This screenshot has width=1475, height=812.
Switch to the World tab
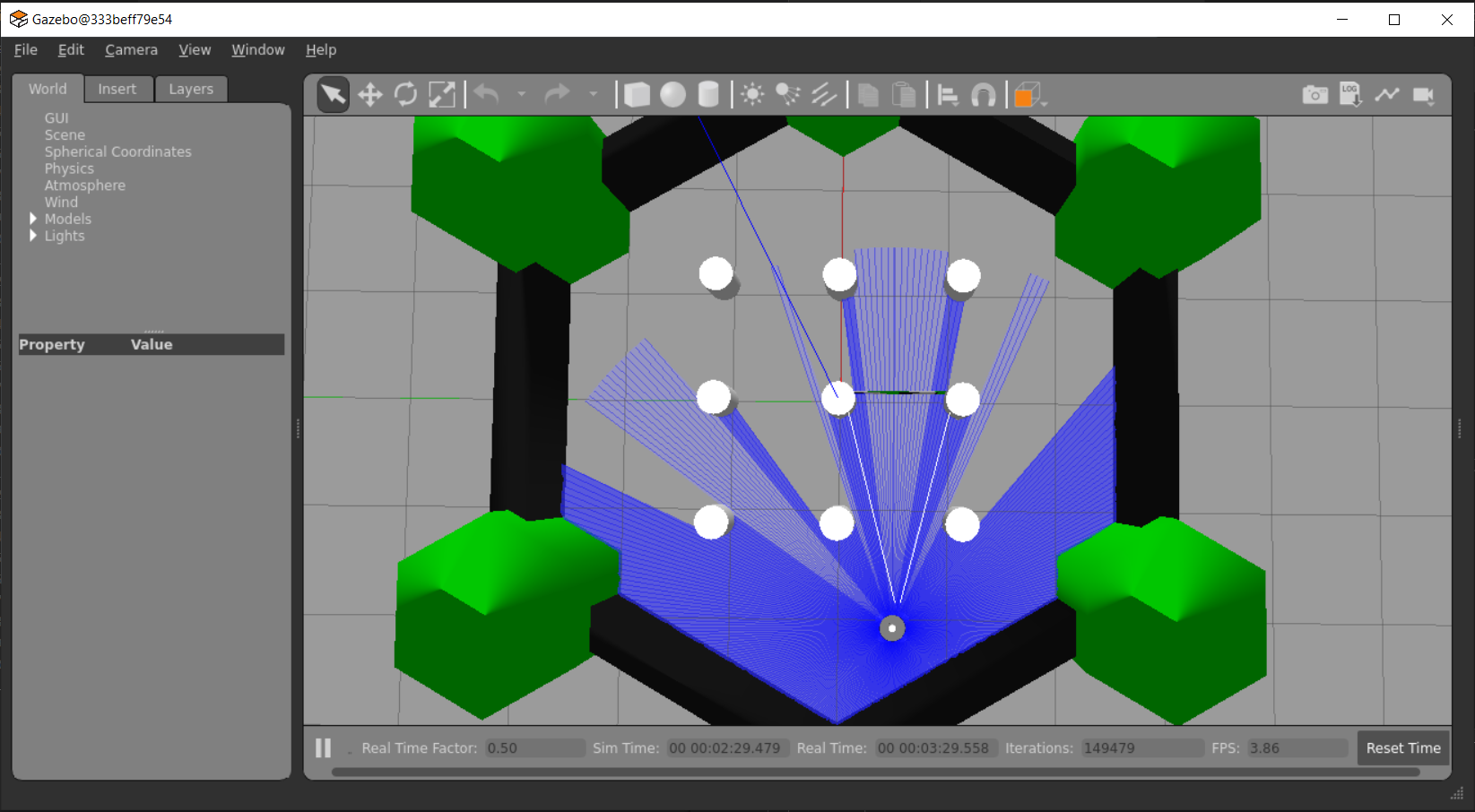[48, 89]
